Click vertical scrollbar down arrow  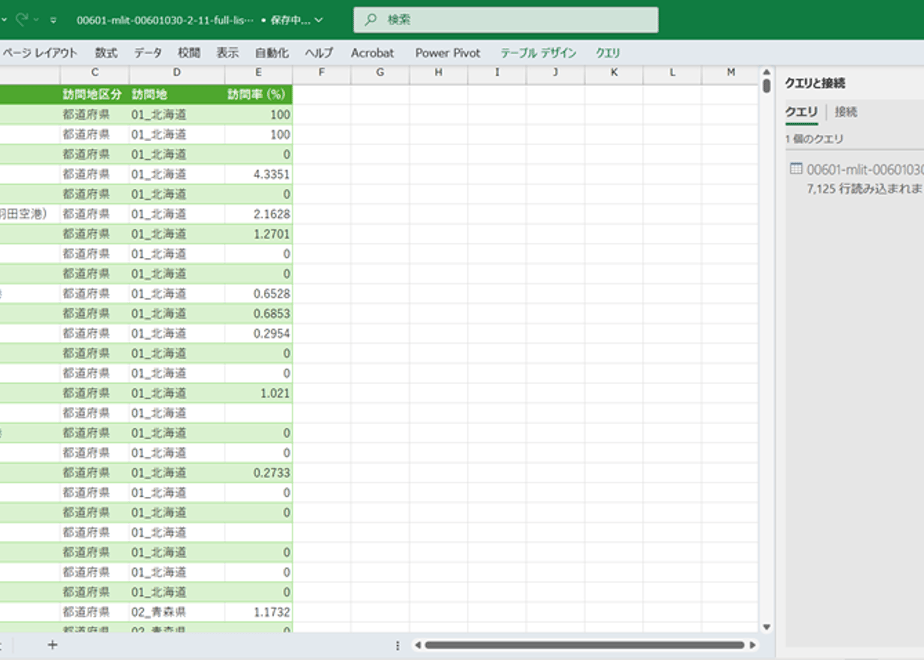767,627
